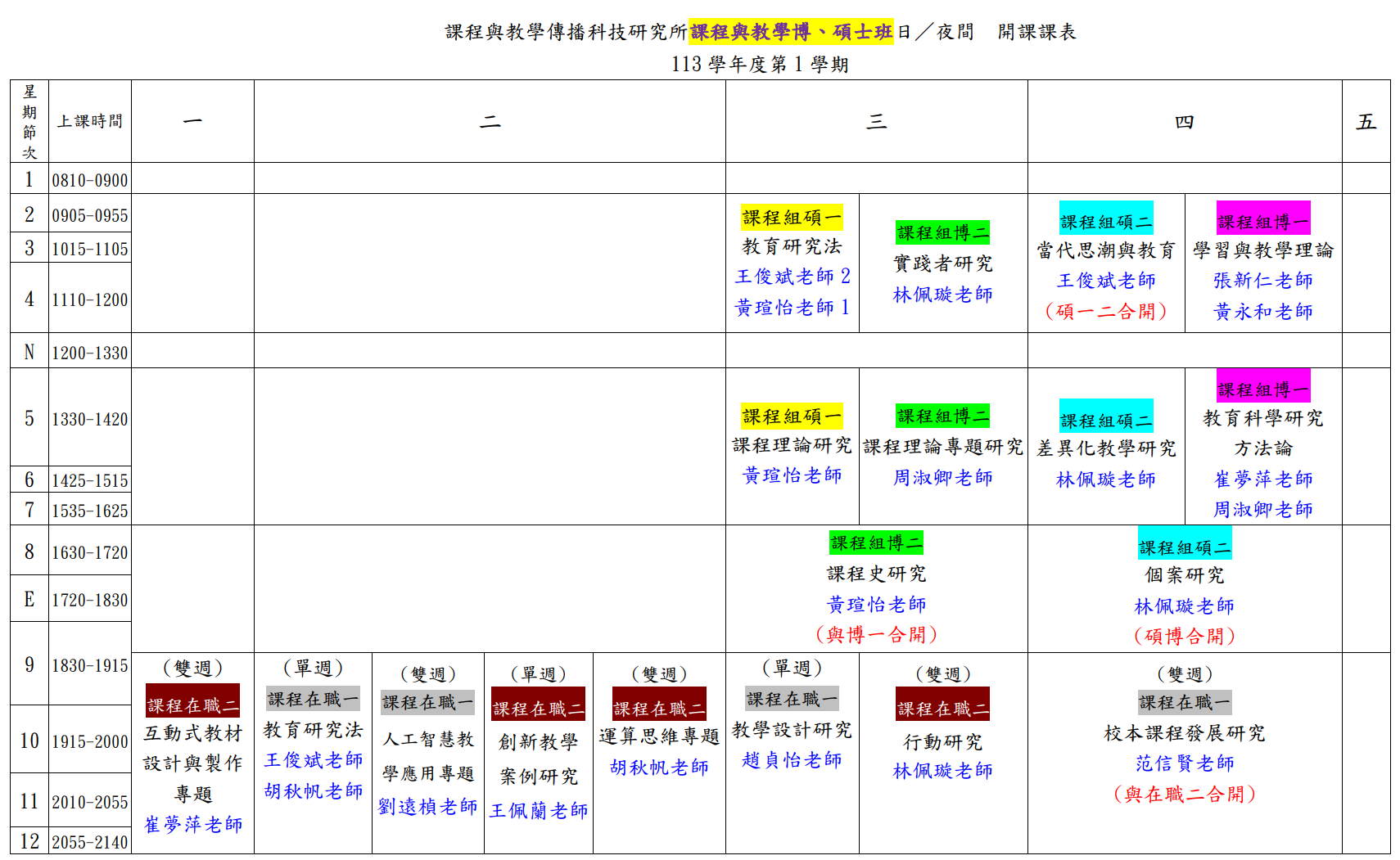Click magenta '課程組博一' label above 學習與教學理論
This screenshot has height=860, width=1400.
1263,218
